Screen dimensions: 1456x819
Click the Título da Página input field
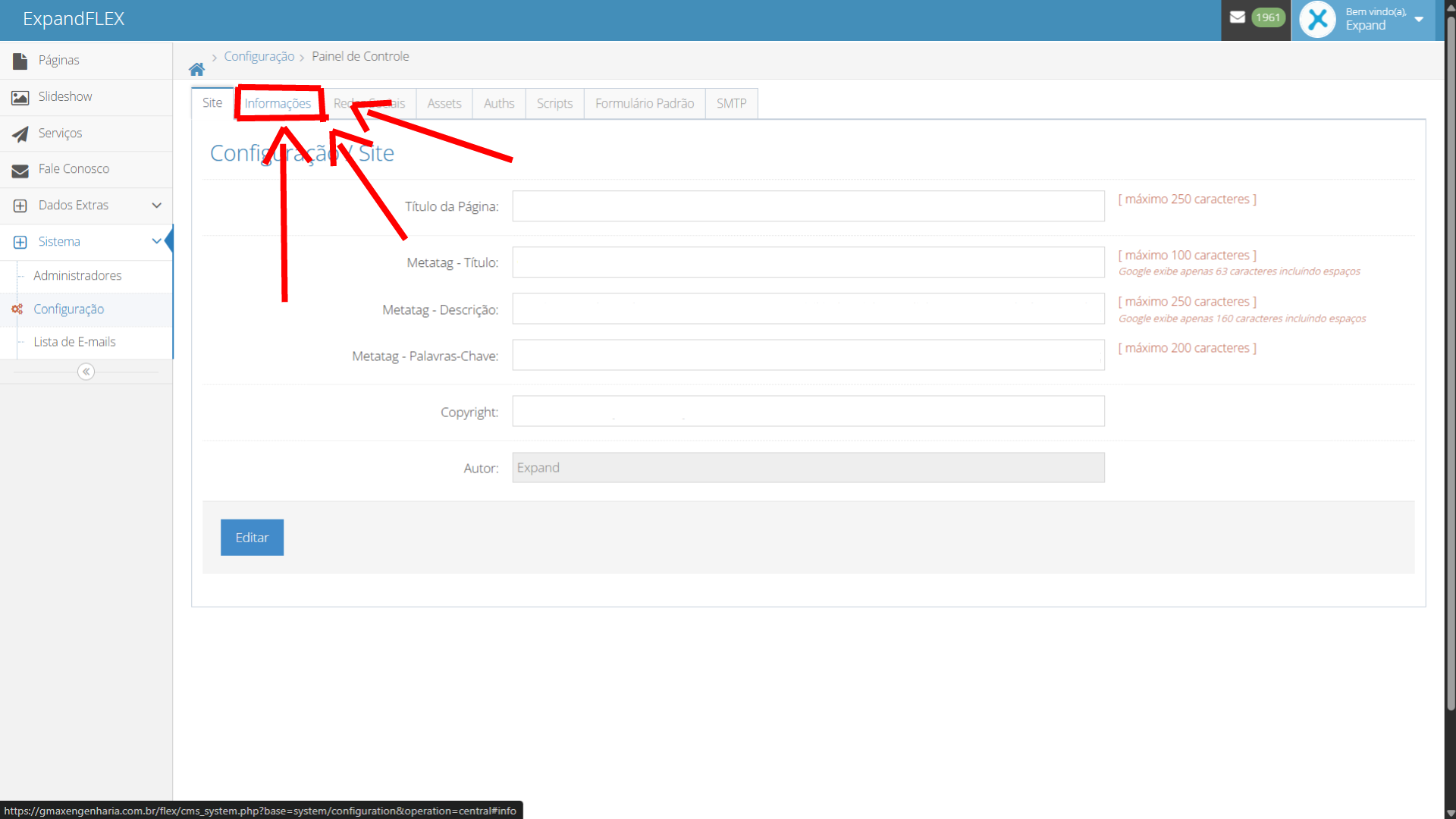pyautogui.click(x=808, y=206)
